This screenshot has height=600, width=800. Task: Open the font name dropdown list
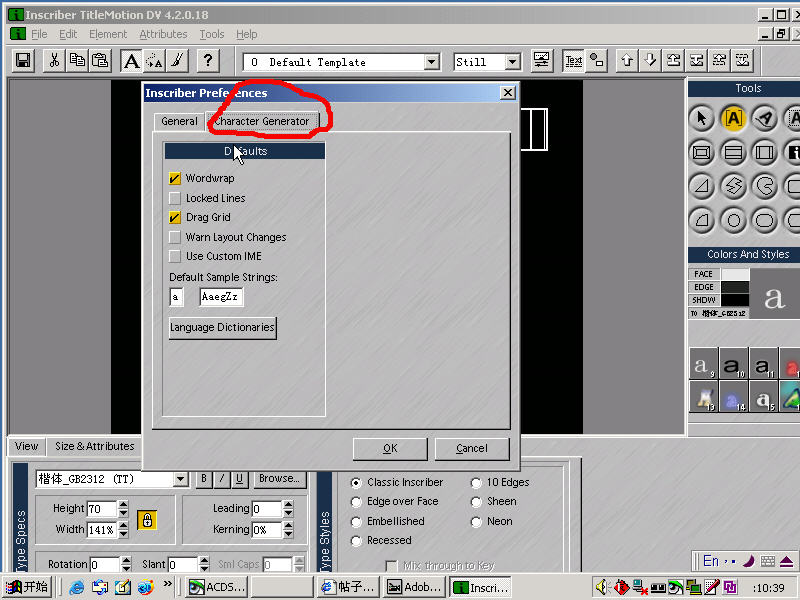point(180,479)
